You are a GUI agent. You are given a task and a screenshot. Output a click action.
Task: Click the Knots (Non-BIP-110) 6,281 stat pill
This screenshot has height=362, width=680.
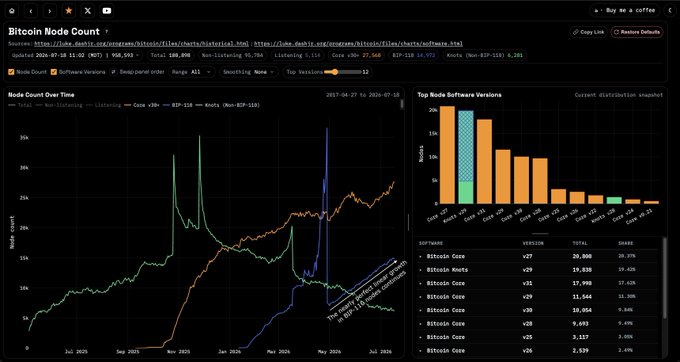pos(485,55)
